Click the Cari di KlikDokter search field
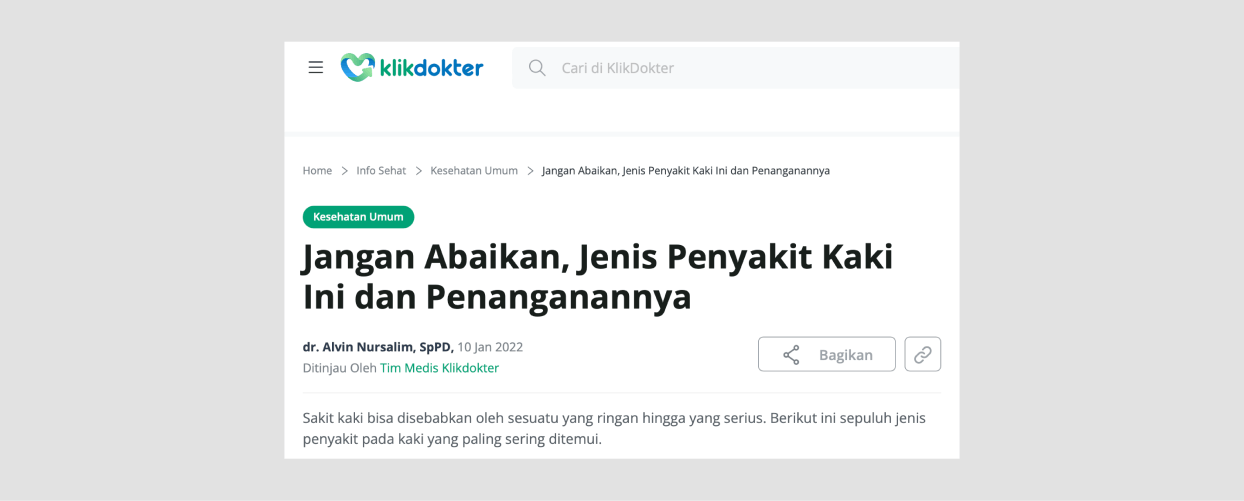Viewport: 1244px width, 501px height. [736, 68]
